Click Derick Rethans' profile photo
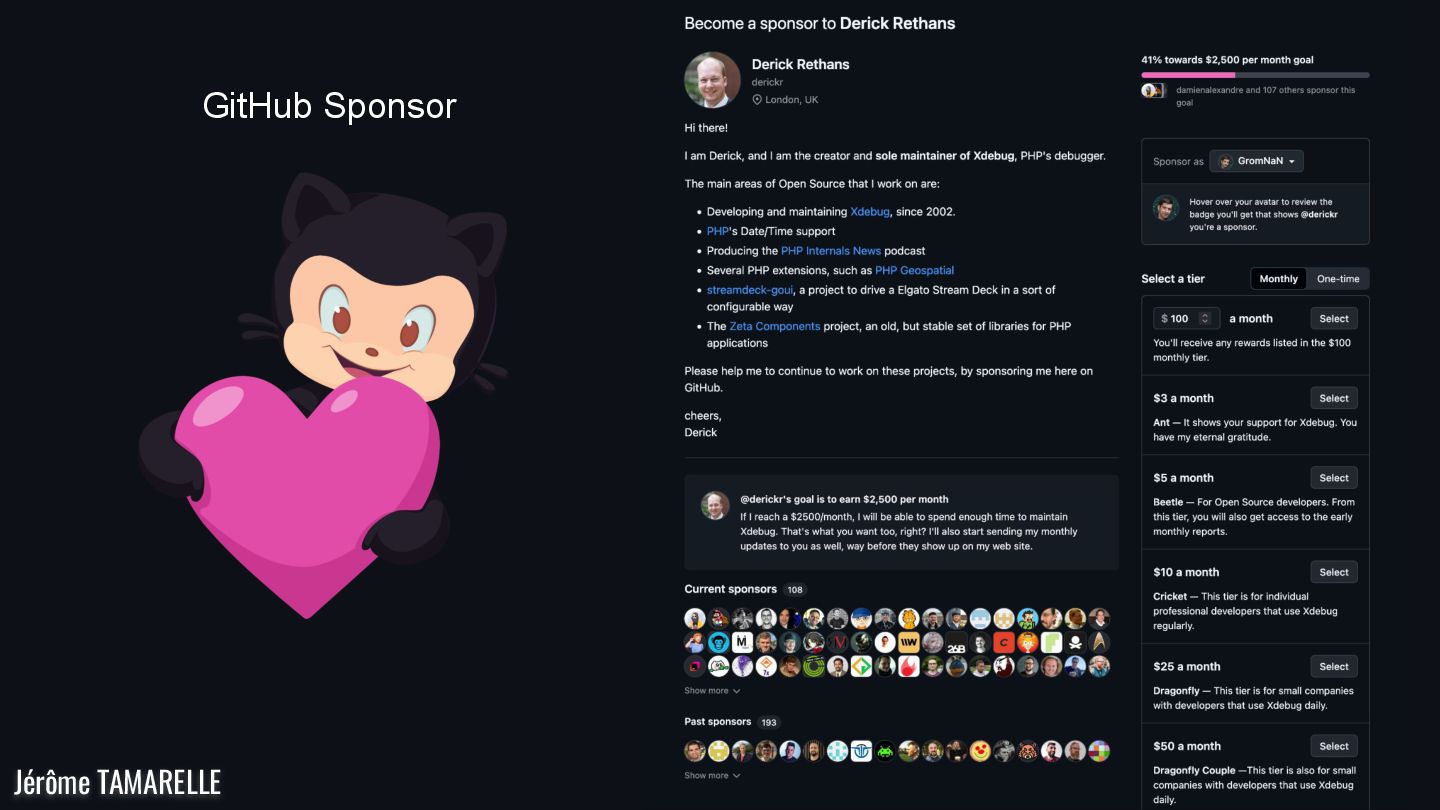 point(712,80)
